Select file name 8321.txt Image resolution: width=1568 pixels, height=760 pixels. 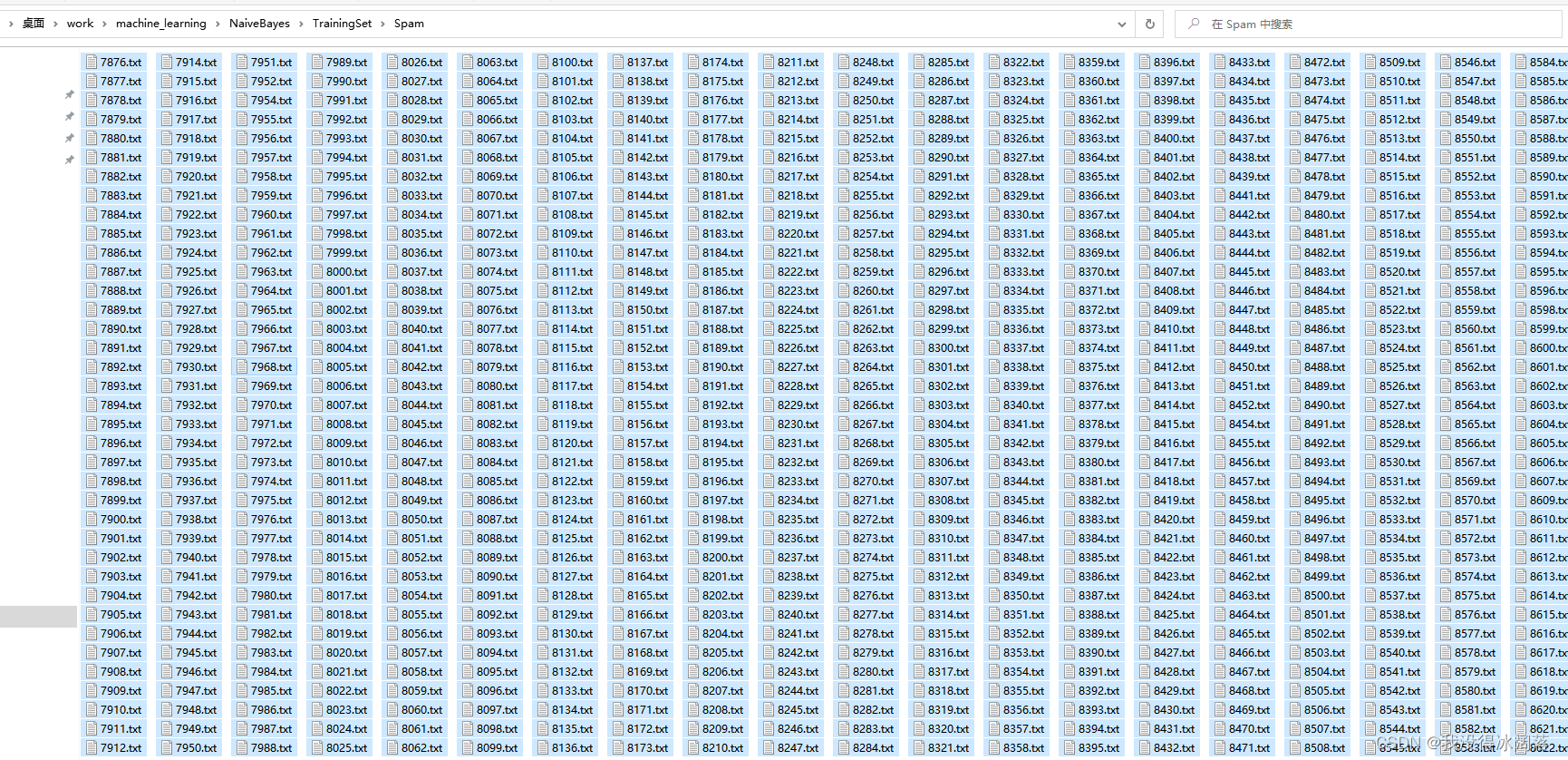coord(949,748)
